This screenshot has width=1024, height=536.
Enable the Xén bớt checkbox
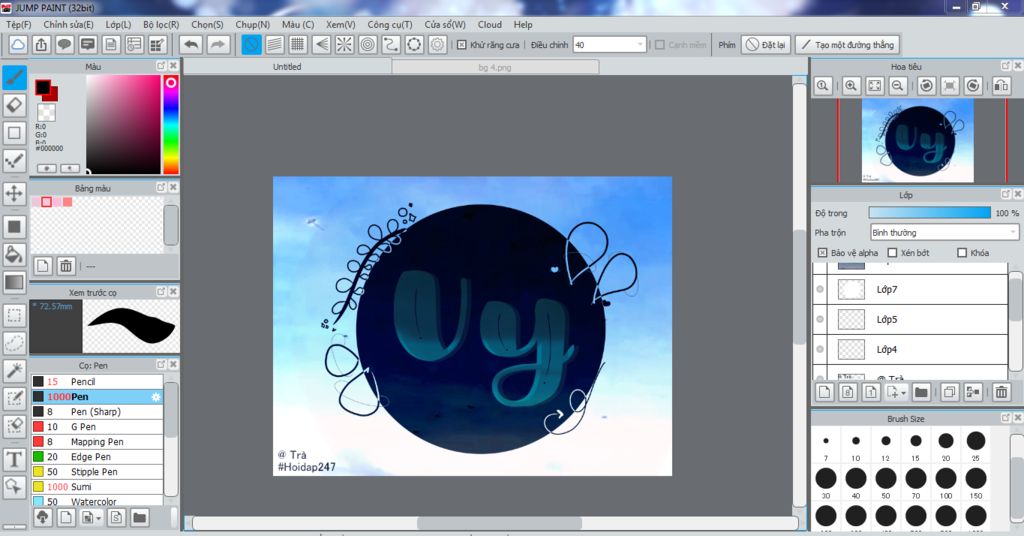coord(892,253)
